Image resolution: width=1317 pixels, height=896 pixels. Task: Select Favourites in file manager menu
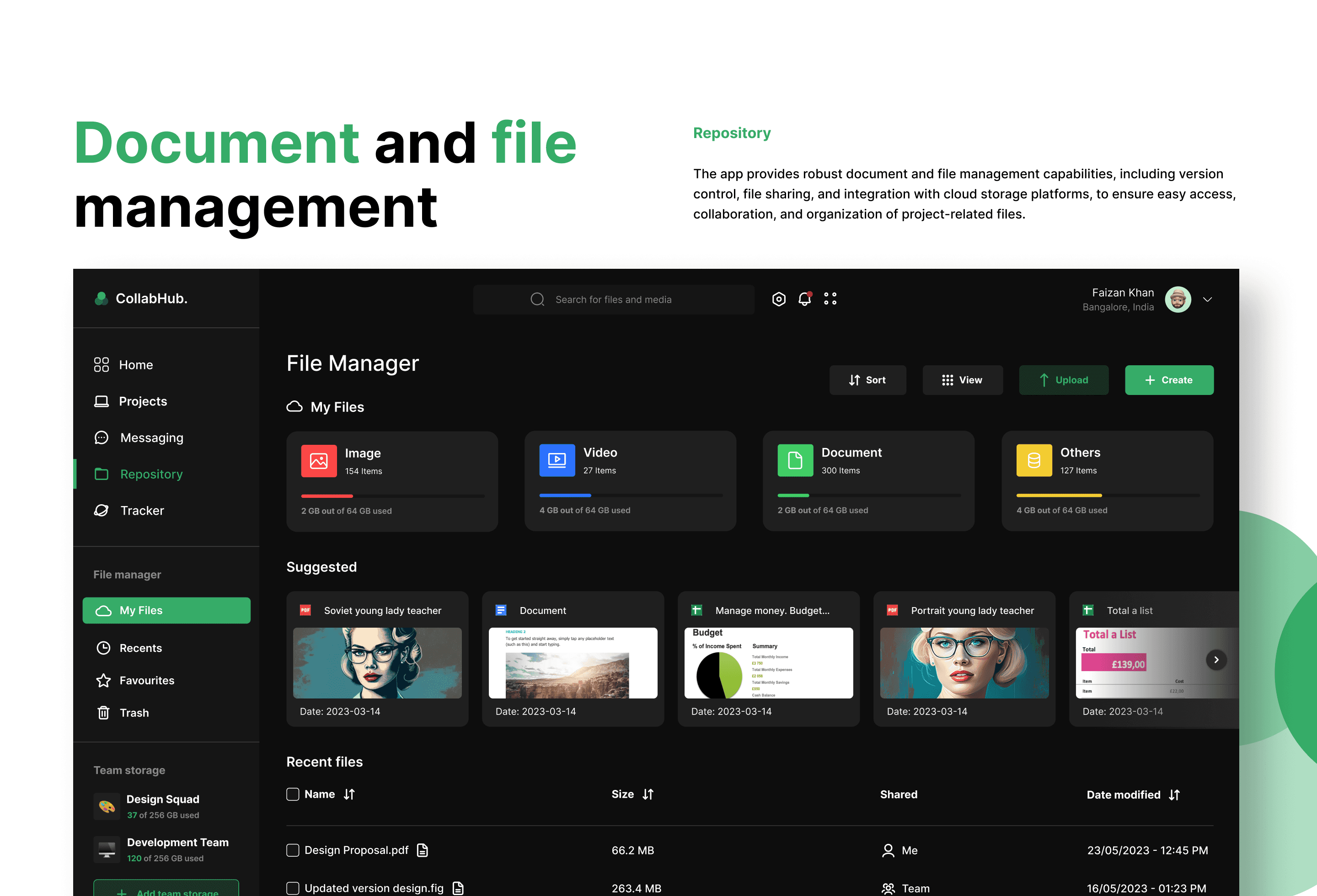point(147,680)
